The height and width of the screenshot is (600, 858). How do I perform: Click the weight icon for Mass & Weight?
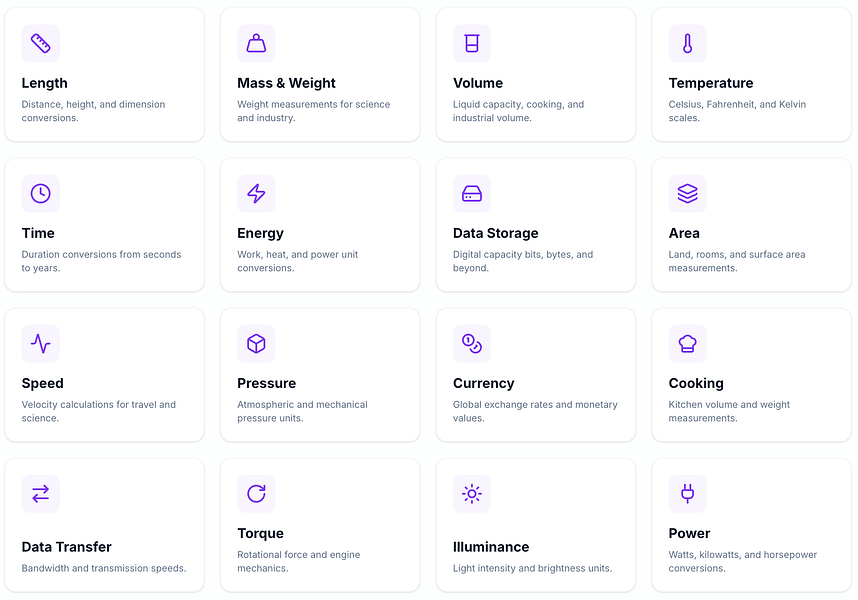tap(256, 43)
